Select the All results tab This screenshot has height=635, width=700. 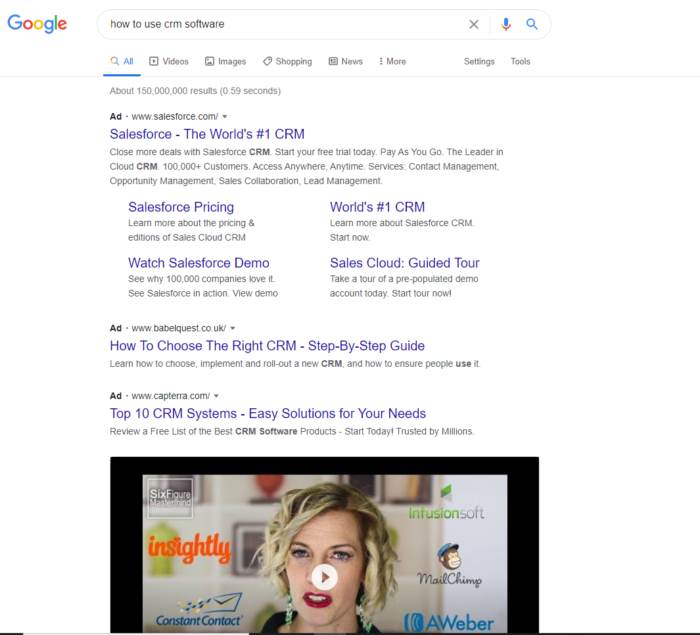(x=122, y=62)
